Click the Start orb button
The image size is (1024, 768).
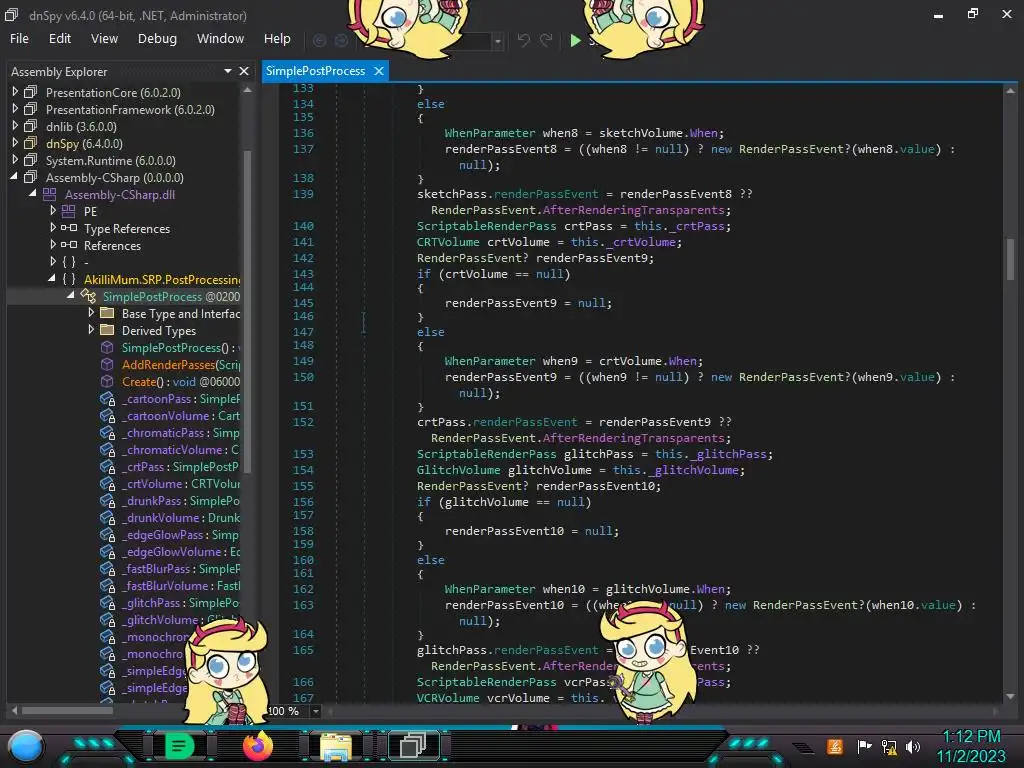25,747
